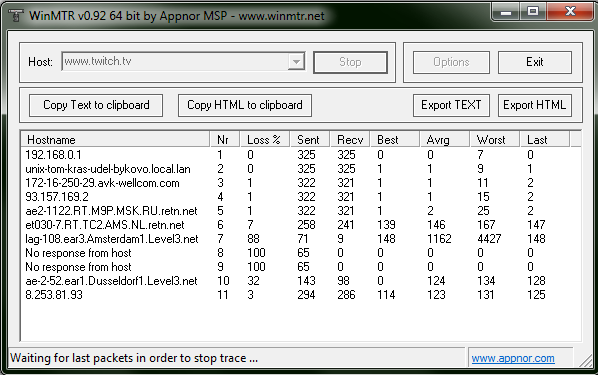This screenshot has width=598, height=375.
Task: Click the Worst value 167
Action: pyautogui.click(x=486, y=225)
